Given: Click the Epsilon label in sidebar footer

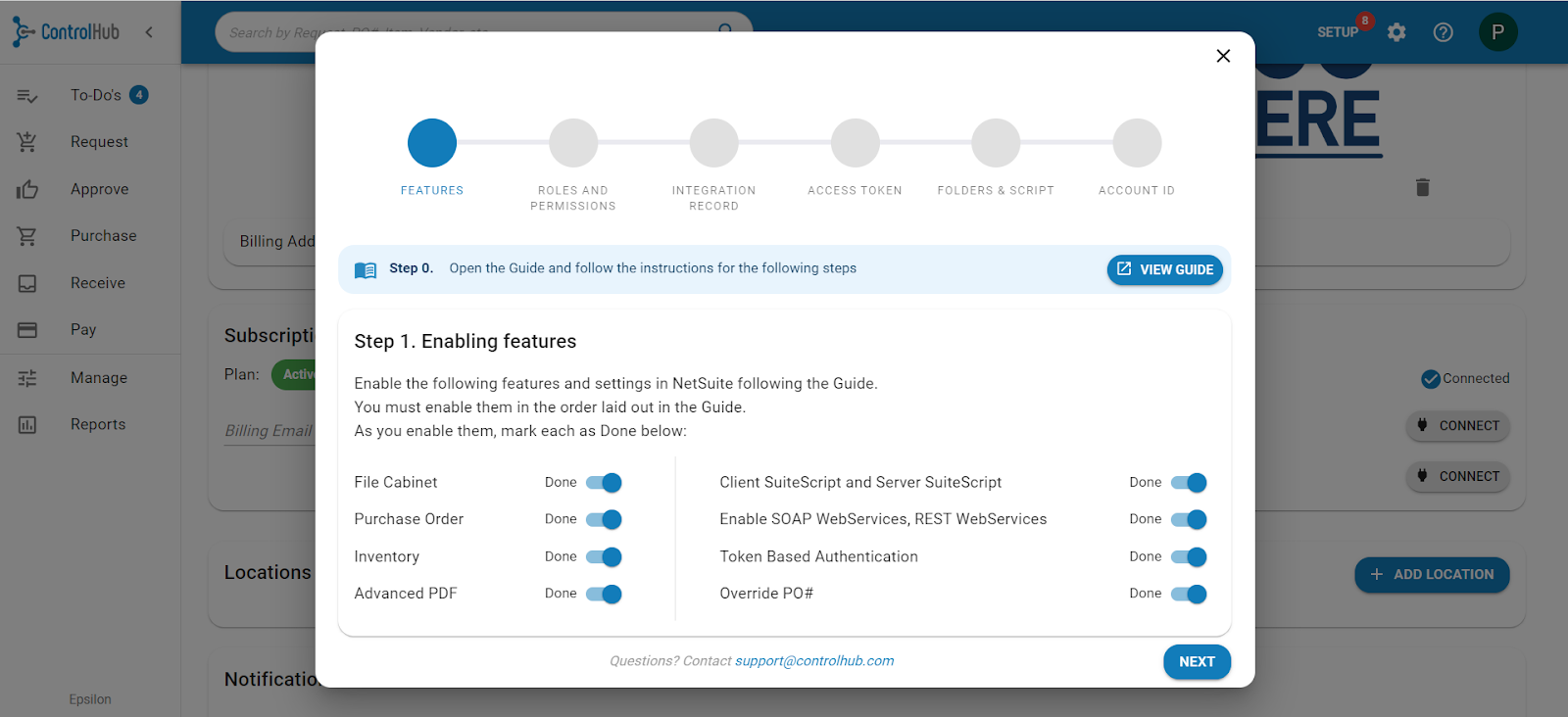Looking at the screenshot, I should [x=90, y=699].
